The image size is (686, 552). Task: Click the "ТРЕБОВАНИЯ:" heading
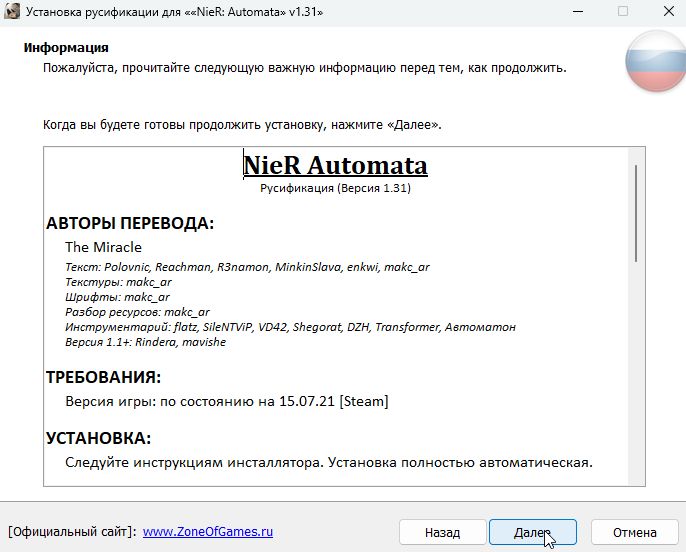(x=103, y=377)
